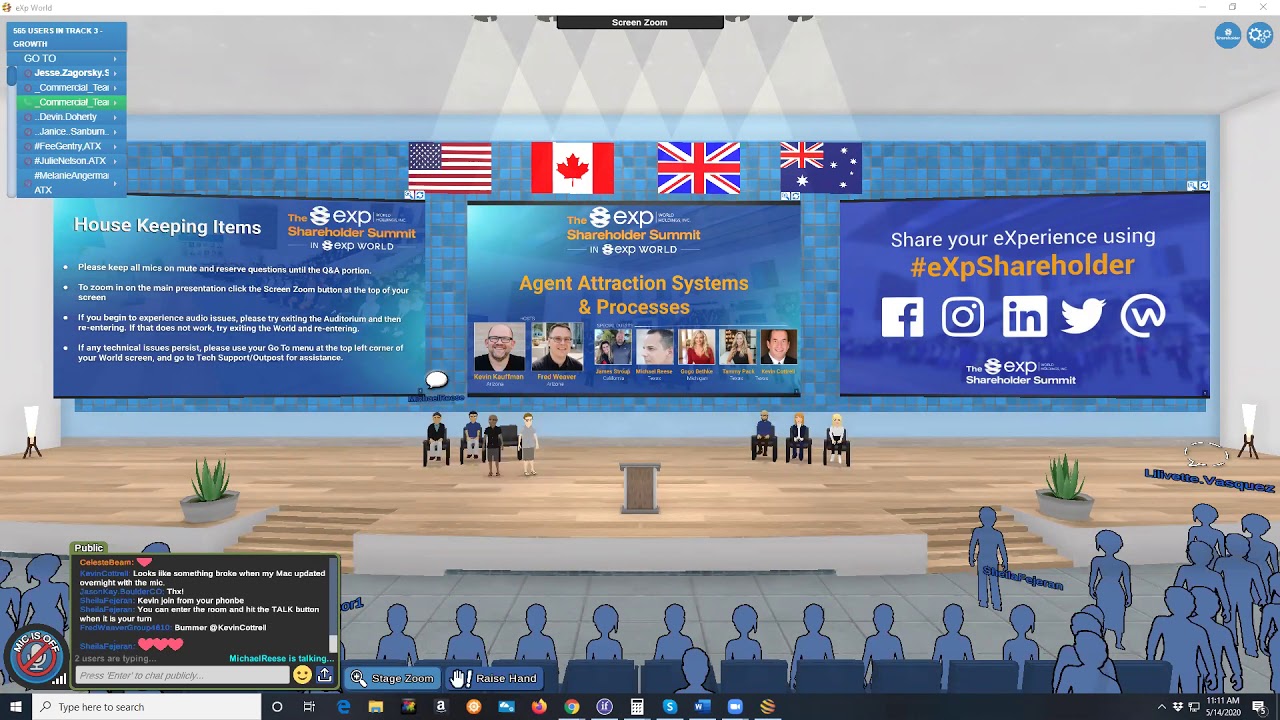This screenshot has width=1280, height=720.
Task: Expand the Janice.Sanburn user entry
Action: [70, 131]
